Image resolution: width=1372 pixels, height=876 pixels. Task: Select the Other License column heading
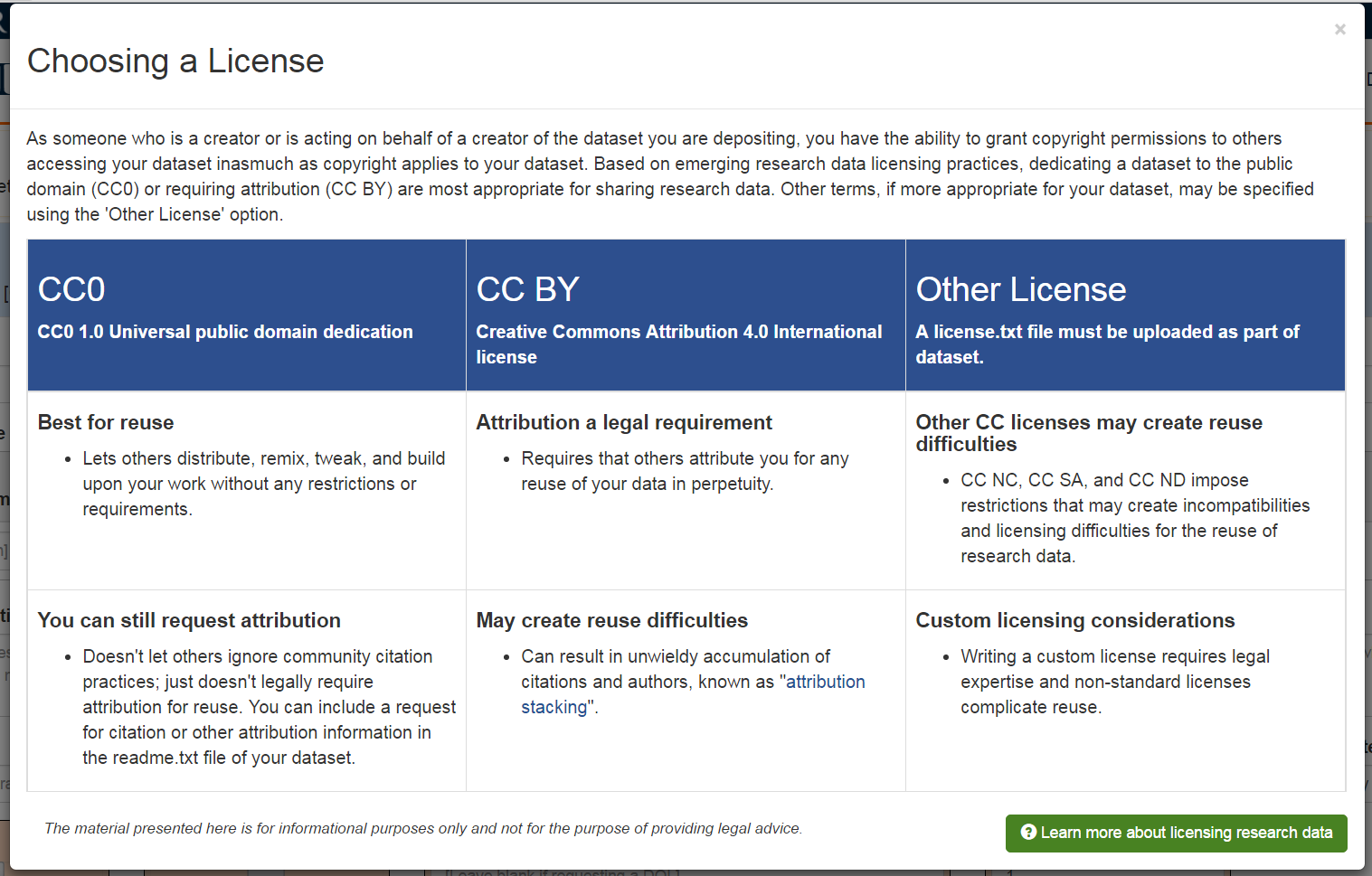[x=1021, y=289]
